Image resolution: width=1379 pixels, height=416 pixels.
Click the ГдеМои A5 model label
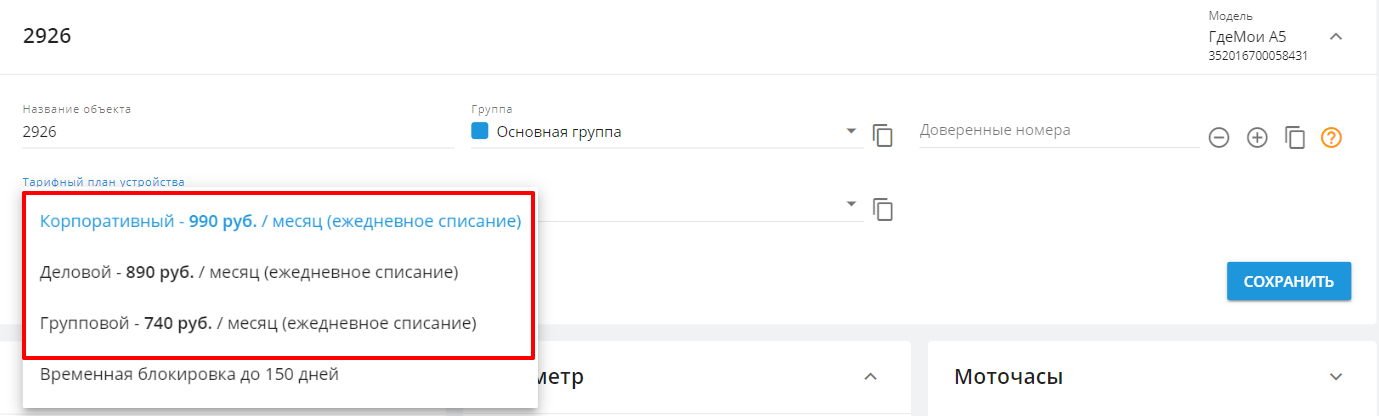(1246, 37)
